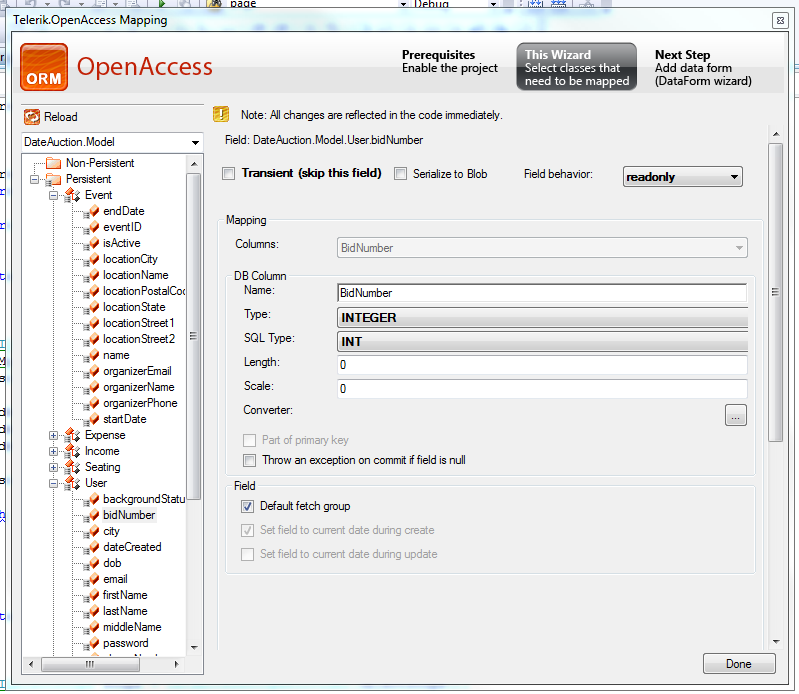
Task: Click the Scale input field
Action: (542, 389)
